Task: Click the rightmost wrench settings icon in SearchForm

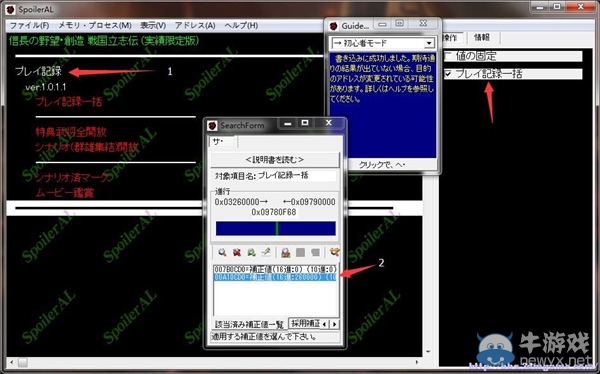Action: pyautogui.click(x=334, y=252)
